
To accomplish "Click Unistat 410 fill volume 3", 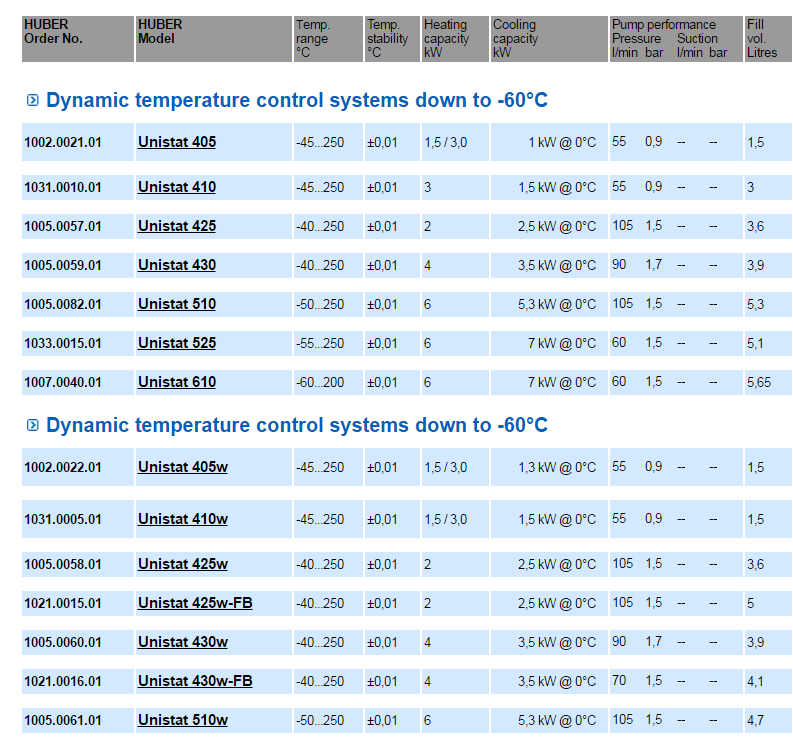I will click(x=751, y=188).
